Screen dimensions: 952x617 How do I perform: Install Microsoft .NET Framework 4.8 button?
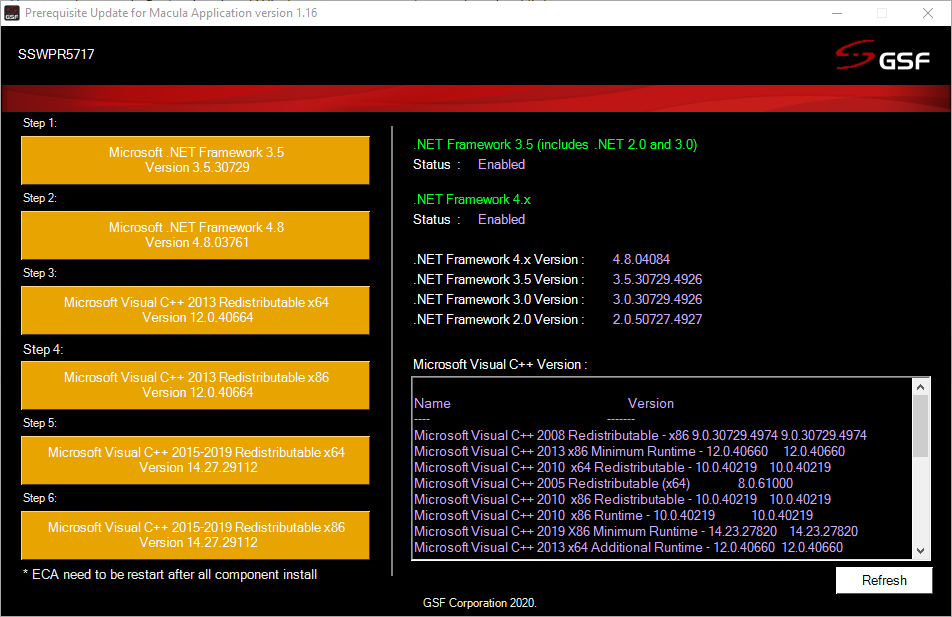(195, 235)
